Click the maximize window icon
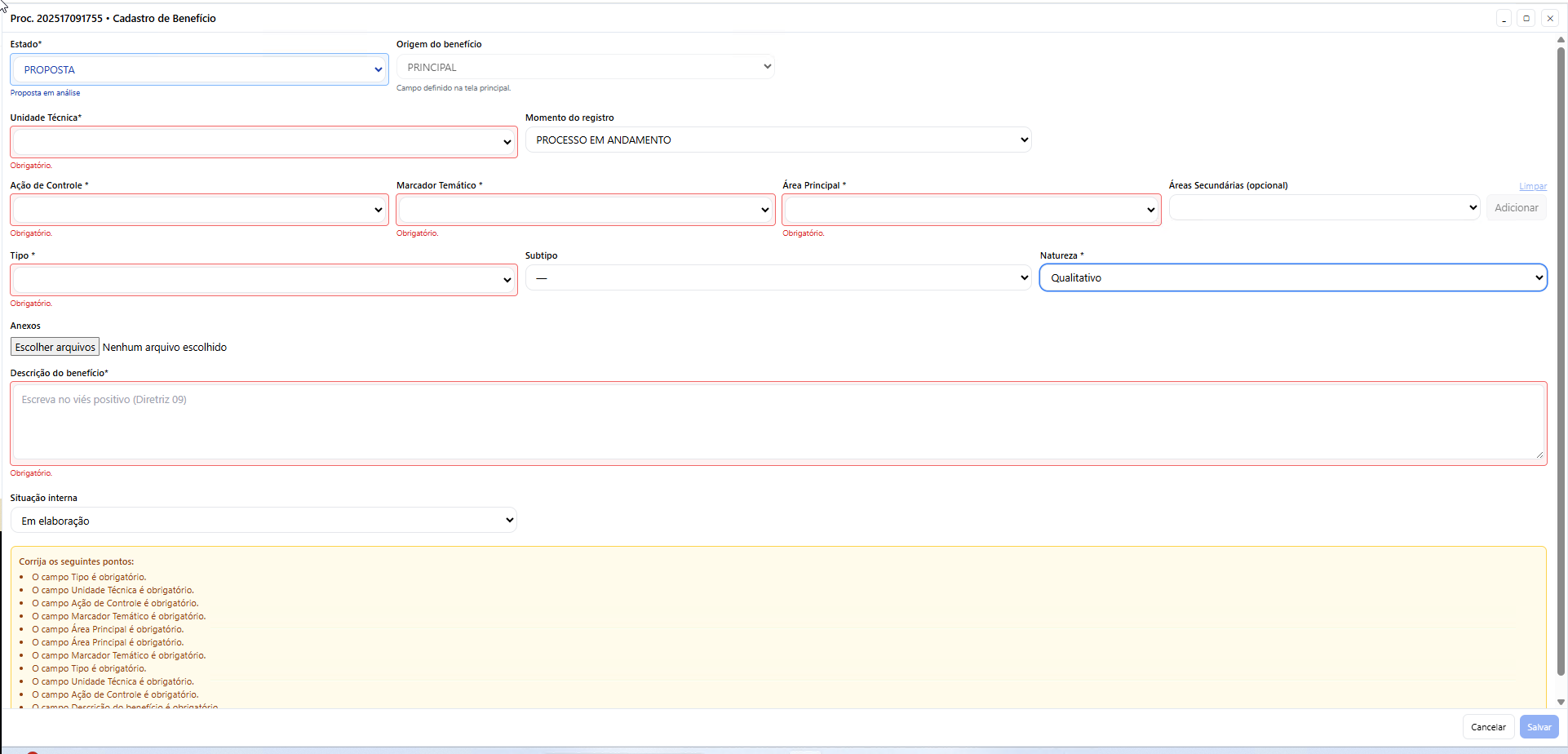The image size is (1568, 754). pos(1526,18)
